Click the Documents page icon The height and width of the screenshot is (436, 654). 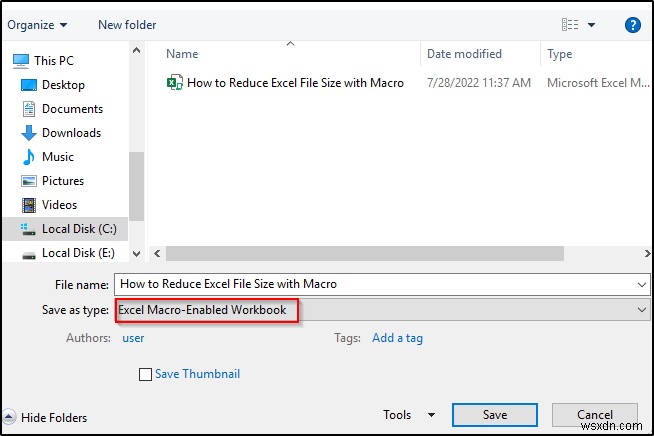pos(28,109)
